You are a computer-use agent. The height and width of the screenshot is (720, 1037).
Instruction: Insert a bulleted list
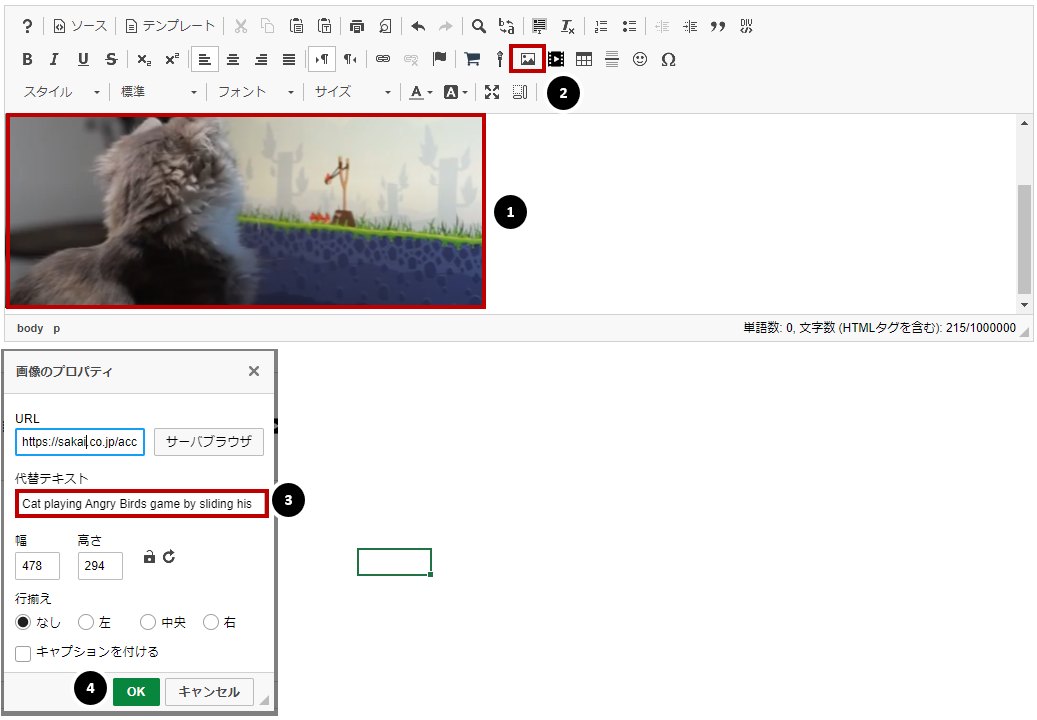click(x=629, y=26)
